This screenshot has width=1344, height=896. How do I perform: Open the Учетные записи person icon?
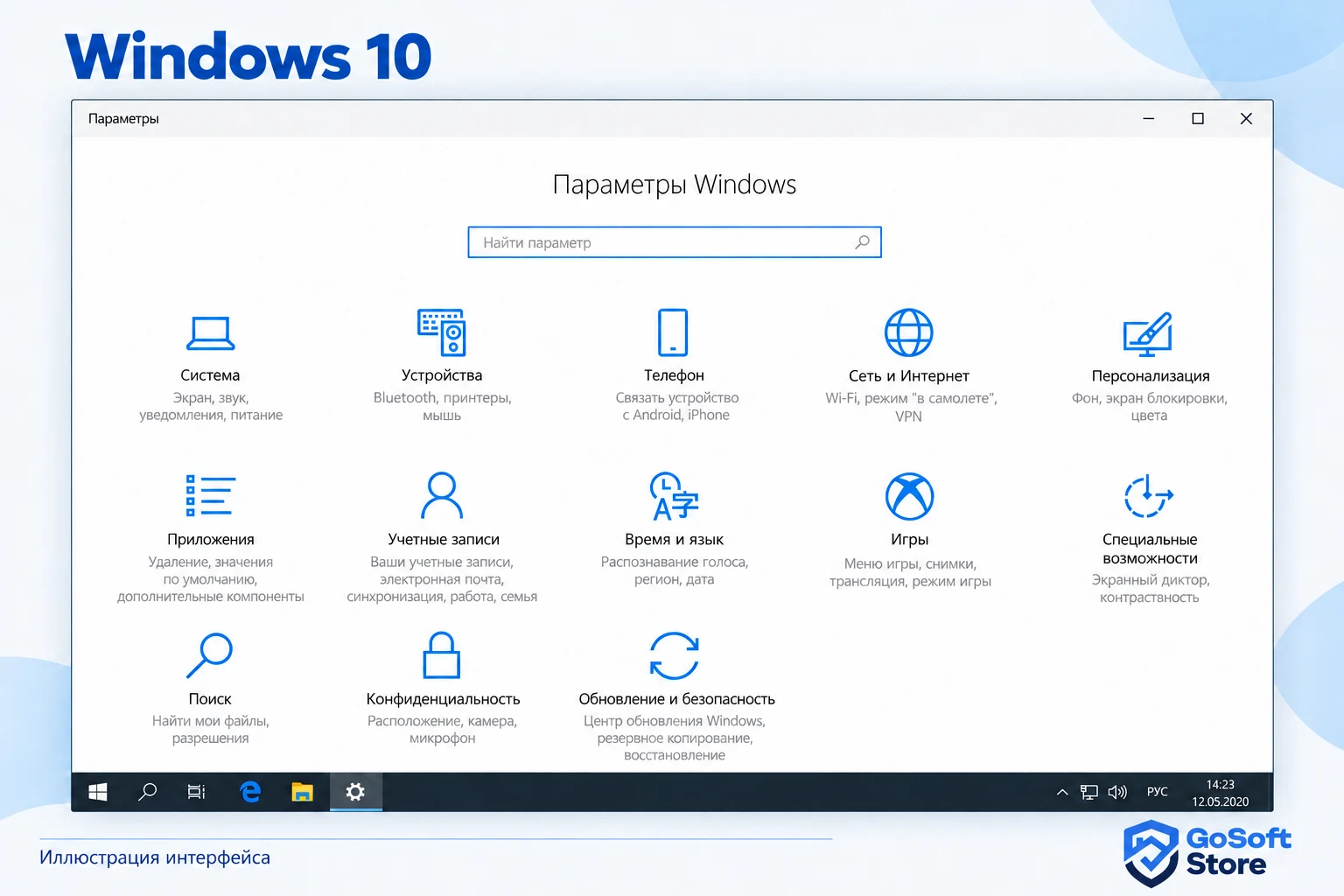click(442, 495)
